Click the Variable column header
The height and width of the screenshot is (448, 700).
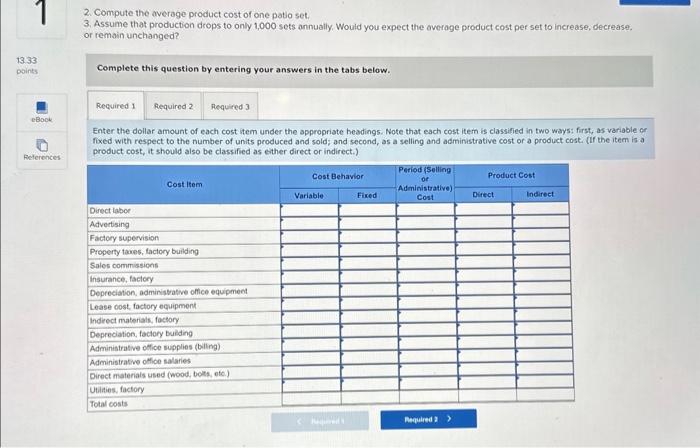click(x=309, y=195)
